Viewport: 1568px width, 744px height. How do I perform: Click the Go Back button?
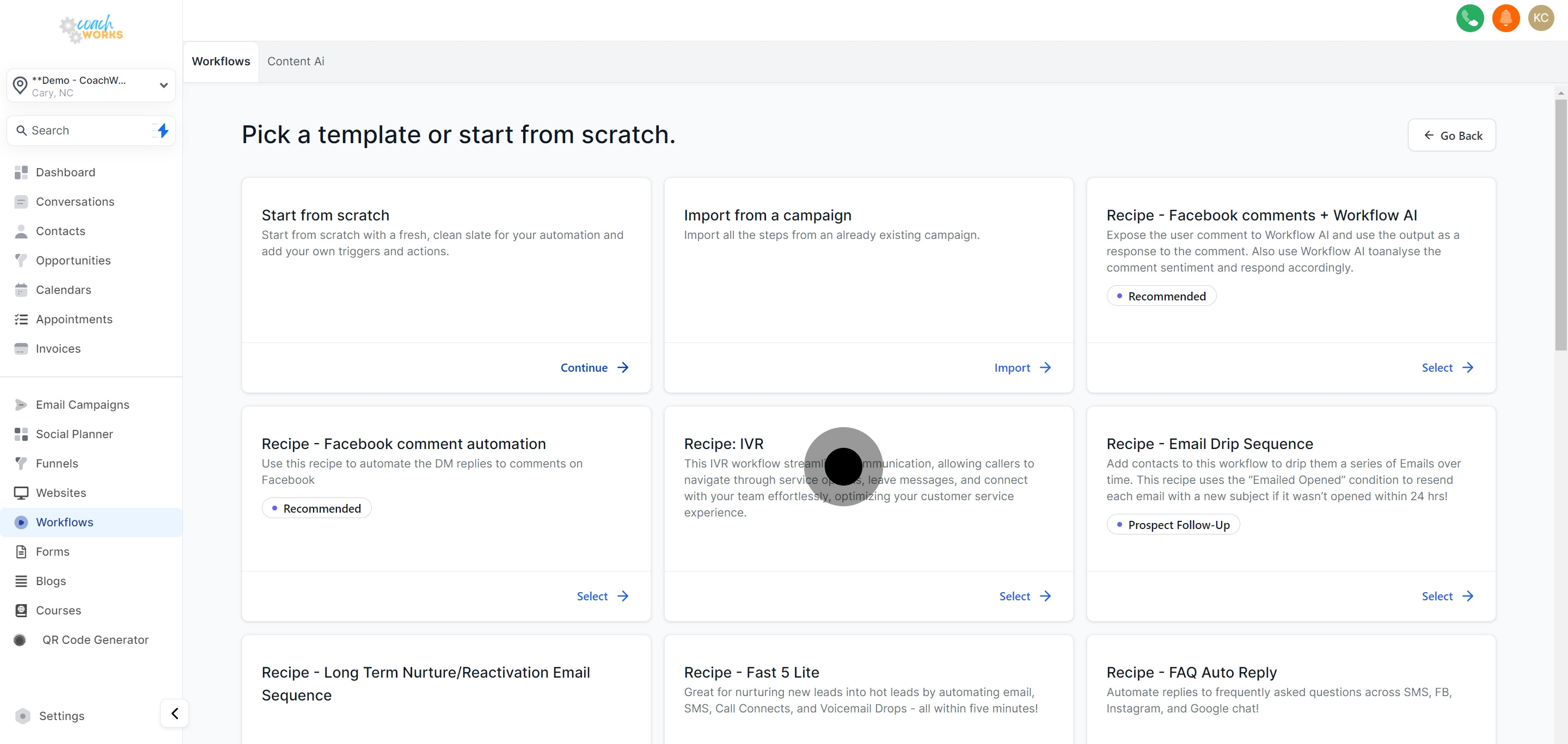point(1451,135)
